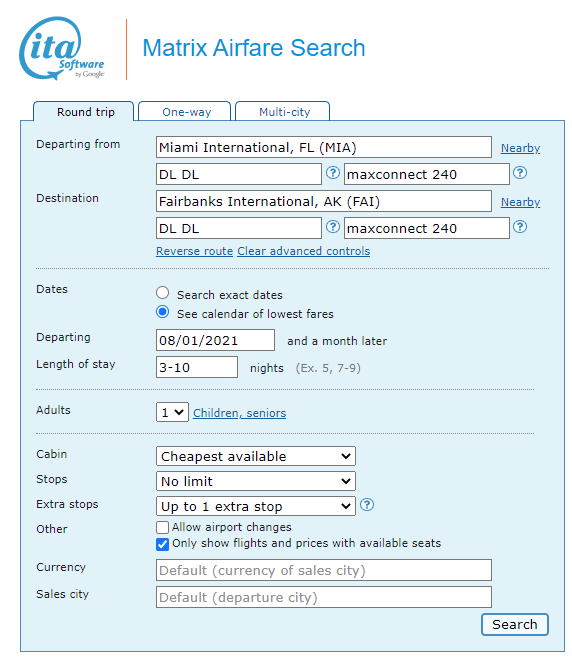
Task: Open help icon beside departure maxconnect extension field
Action: (x=520, y=173)
